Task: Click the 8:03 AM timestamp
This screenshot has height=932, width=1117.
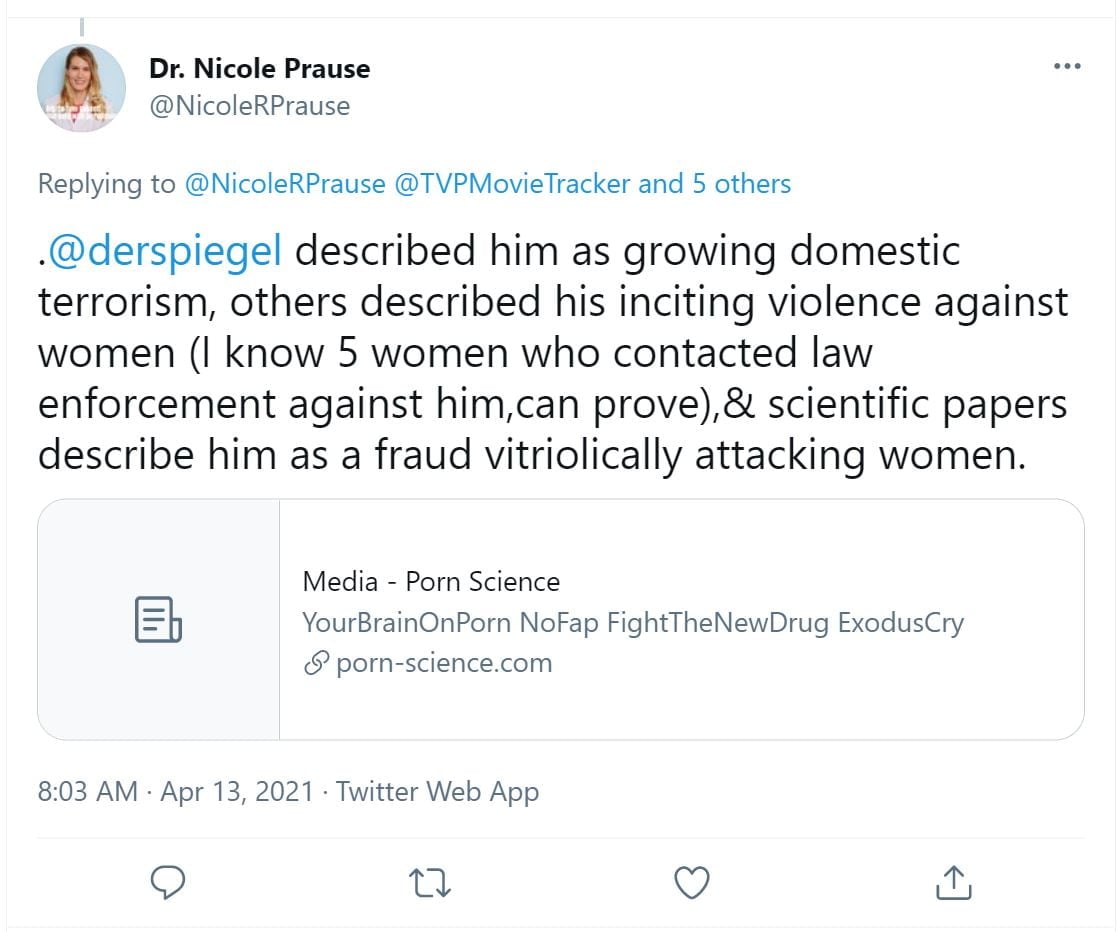Action: pyautogui.click(x=88, y=792)
